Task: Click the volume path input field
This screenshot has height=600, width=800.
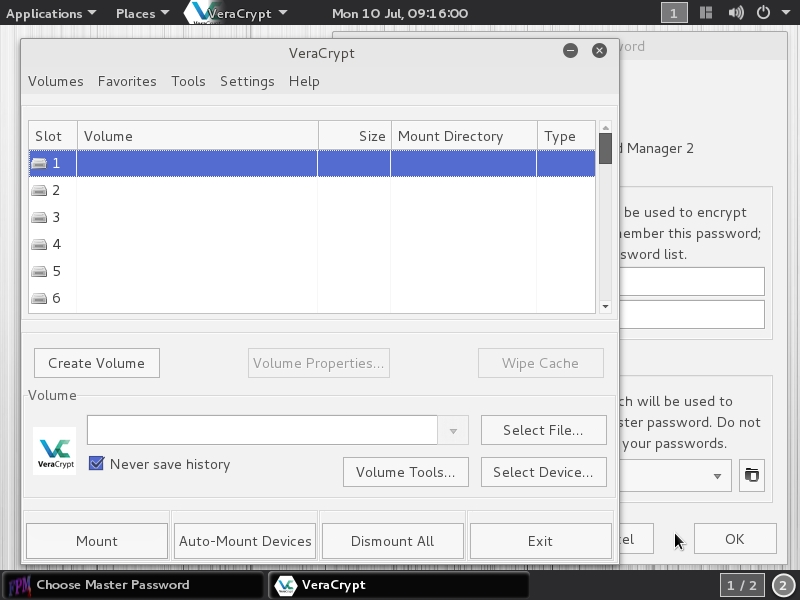Action: (262, 430)
